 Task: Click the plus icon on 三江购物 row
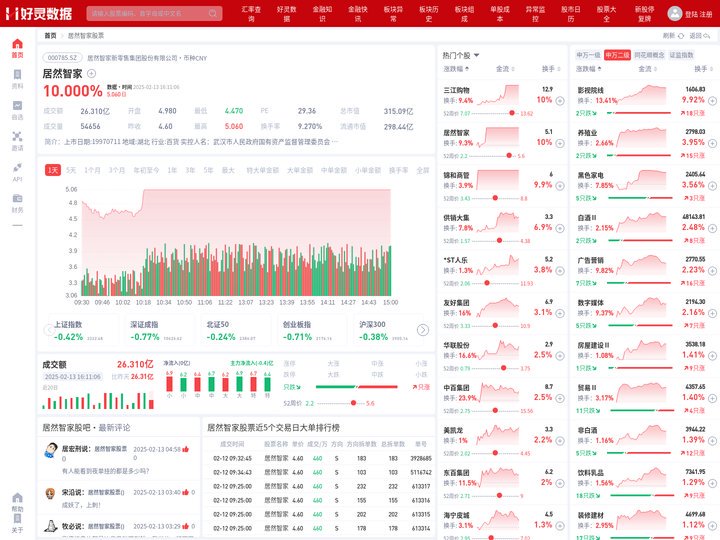point(560,101)
